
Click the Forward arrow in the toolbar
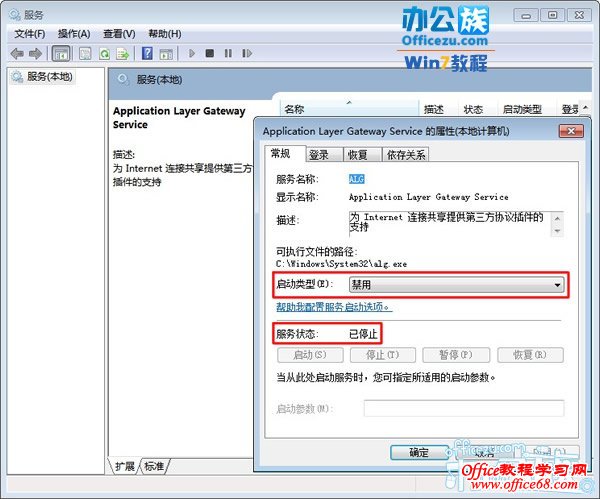[x=36, y=54]
